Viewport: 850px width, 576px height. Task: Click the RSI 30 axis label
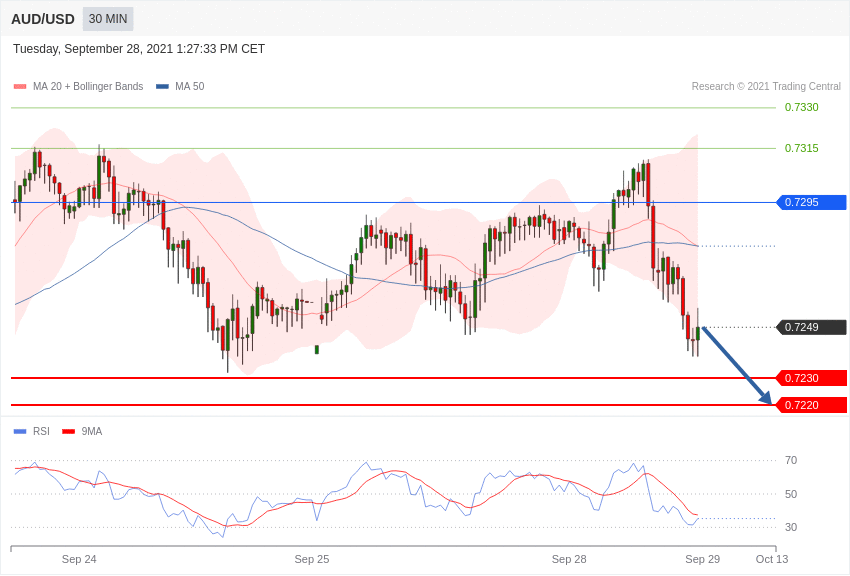[x=791, y=527]
